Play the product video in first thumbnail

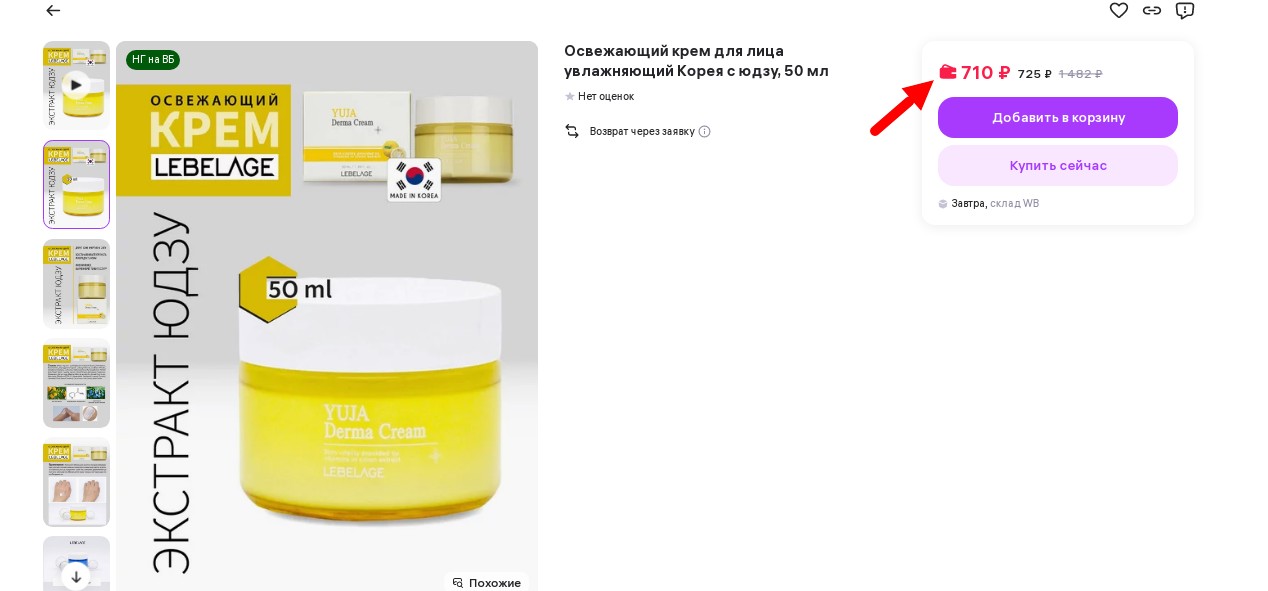[76, 85]
